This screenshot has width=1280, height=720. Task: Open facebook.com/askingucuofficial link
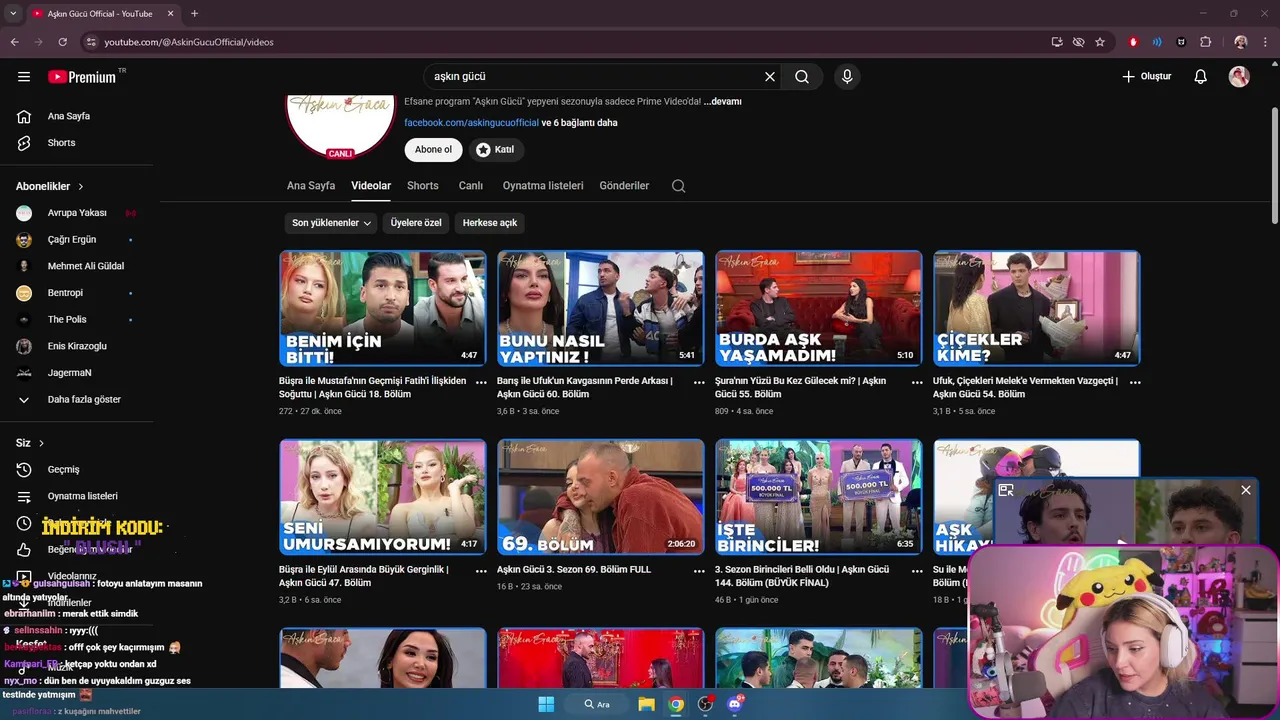click(471, 123)
